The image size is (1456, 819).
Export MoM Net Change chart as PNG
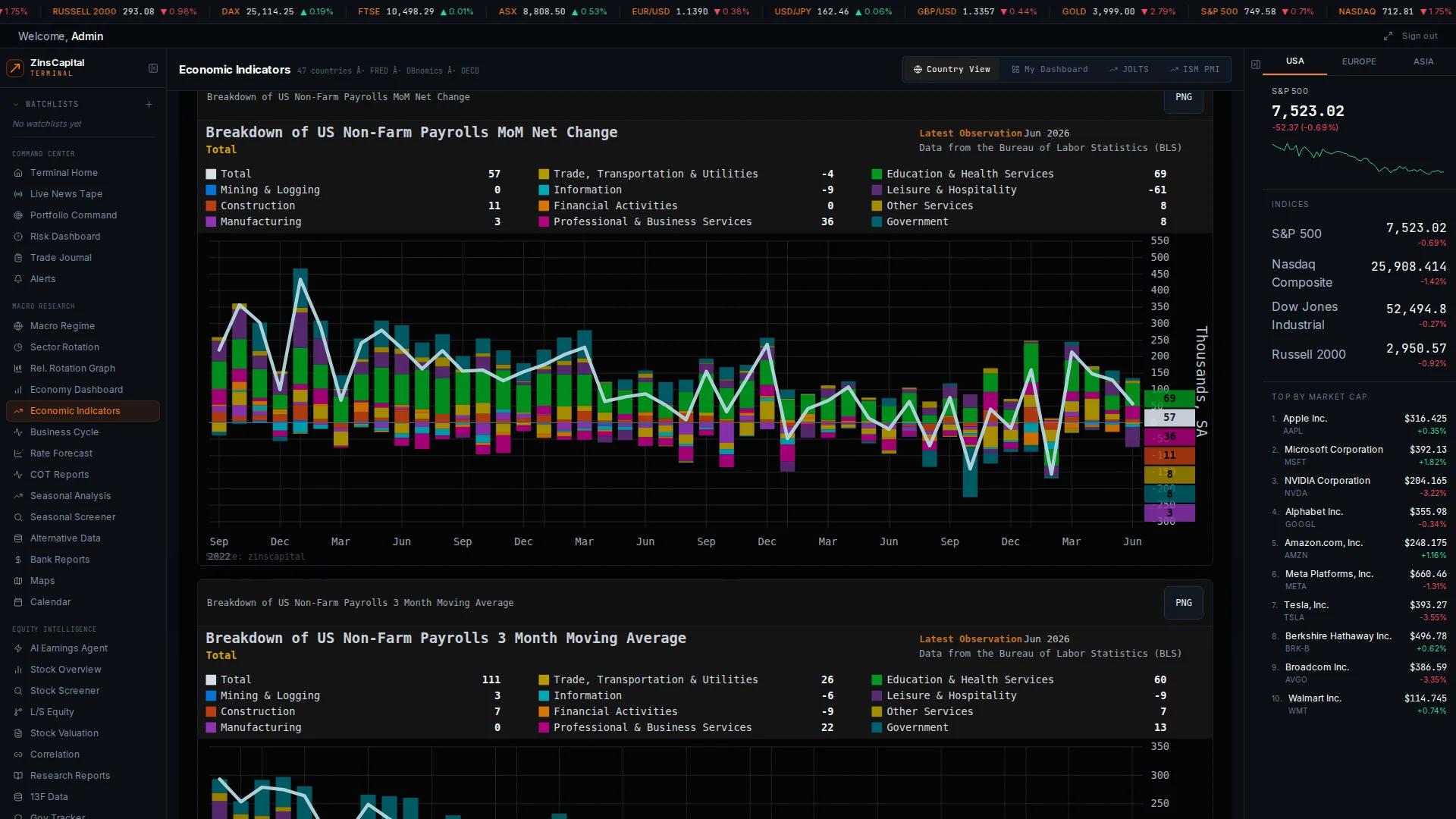click(x=1184, y=98)
